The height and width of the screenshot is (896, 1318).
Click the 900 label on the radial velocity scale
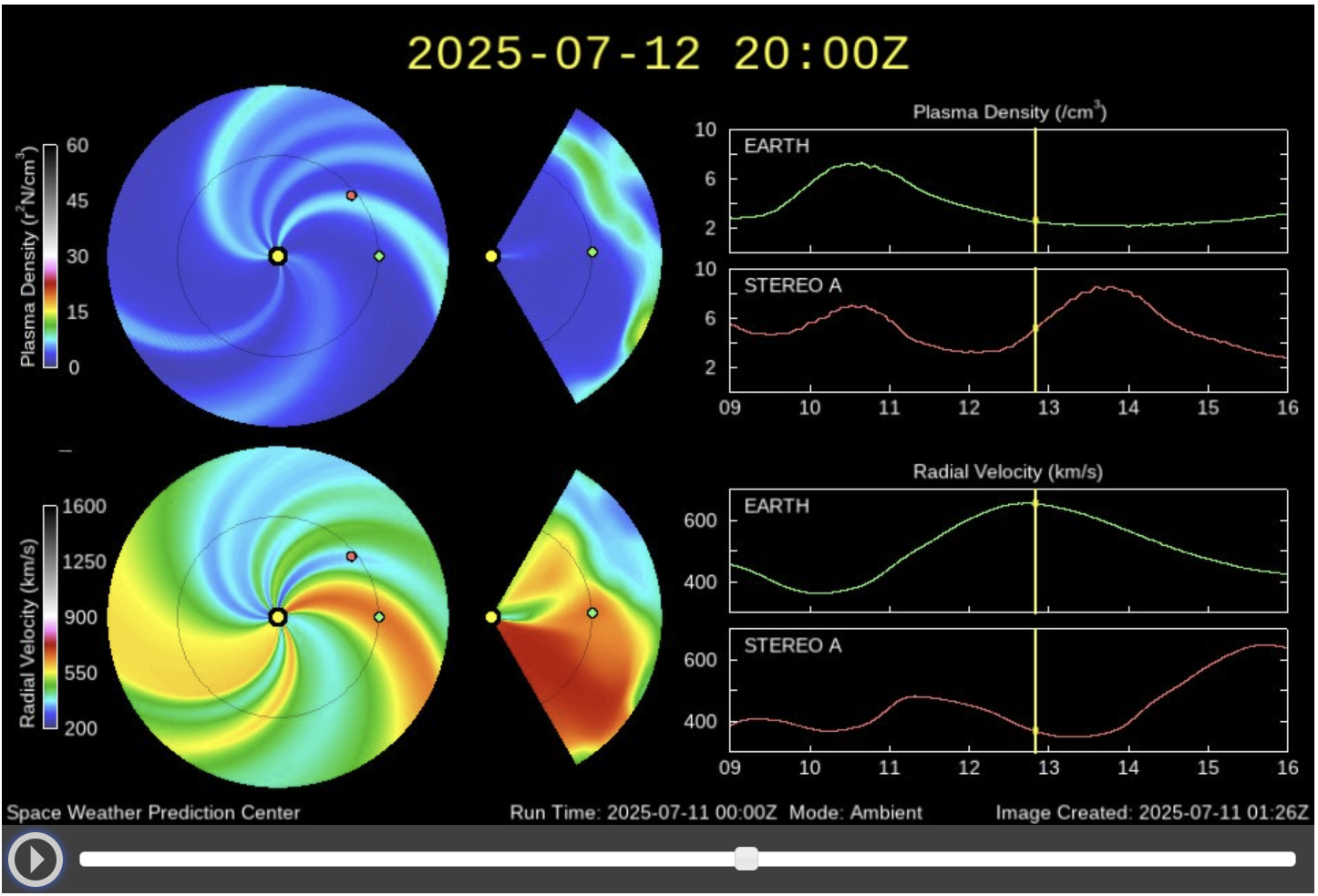[x=80, y=618]
